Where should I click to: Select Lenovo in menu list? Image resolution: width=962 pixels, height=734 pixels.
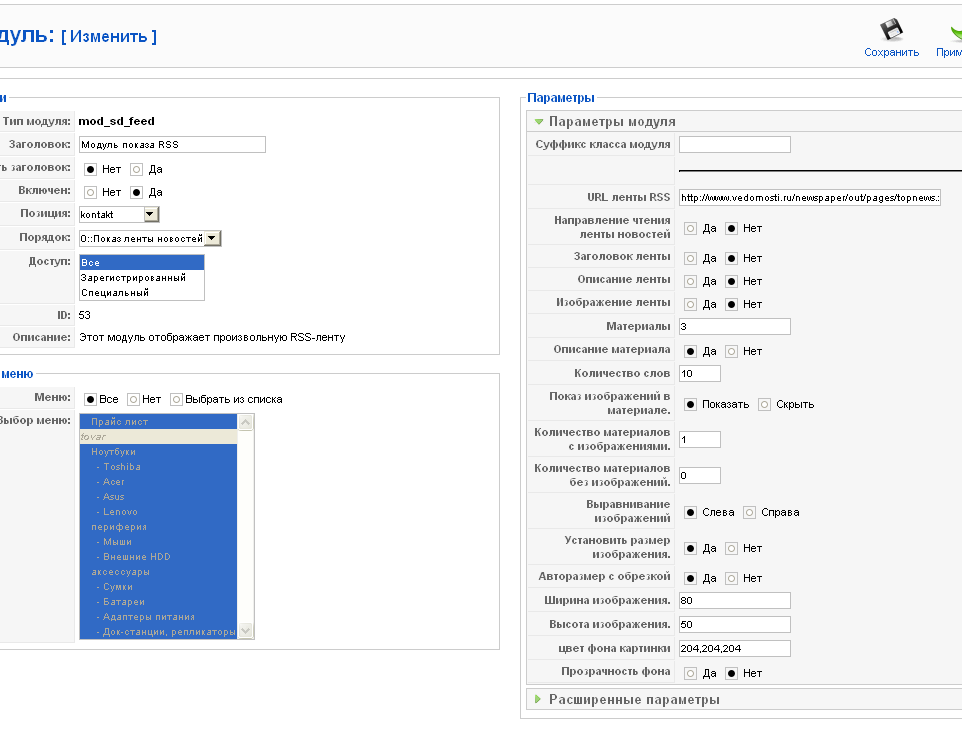(x=158, y=512)
